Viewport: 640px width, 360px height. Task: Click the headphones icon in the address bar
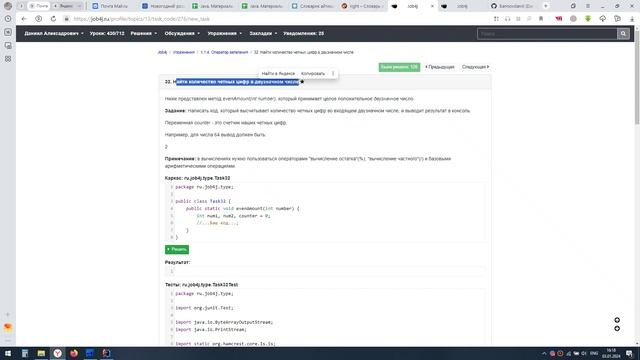point(507,19)
